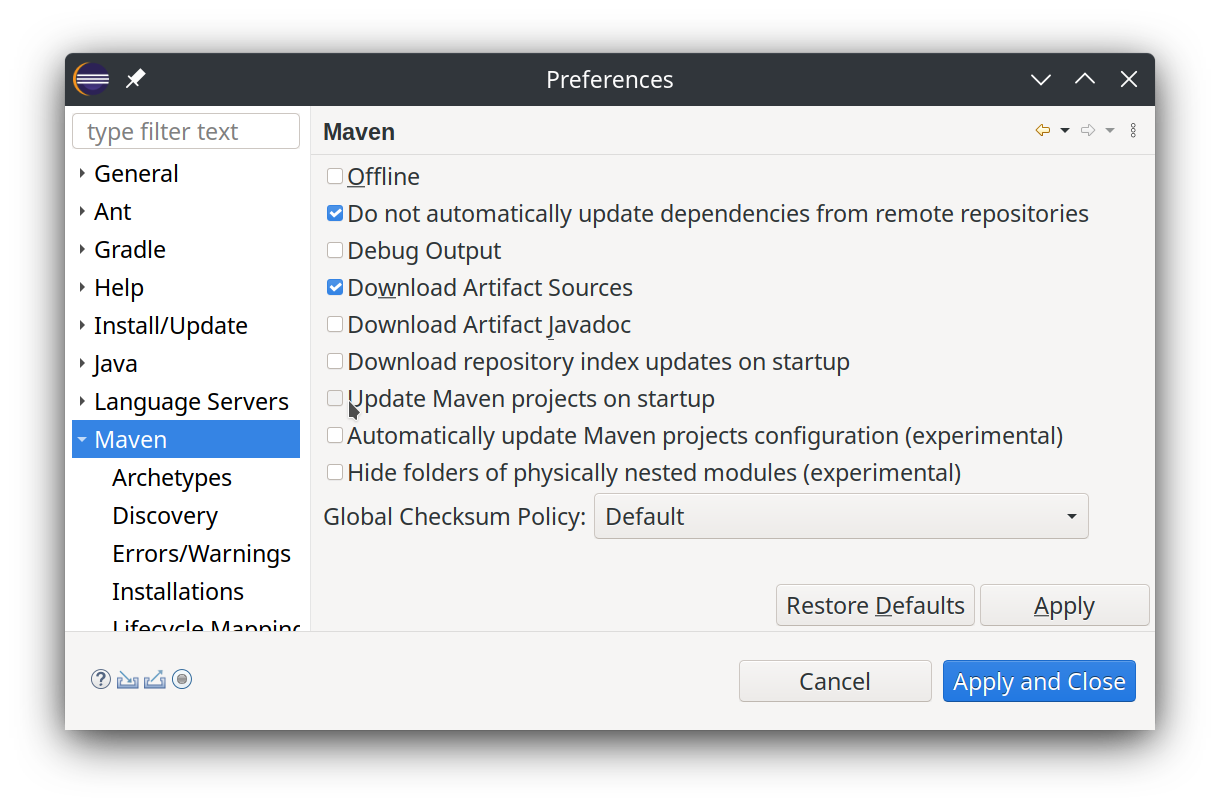Toggle the preference recorder circle icon
The image size is (1220, 807).
tap(182, 679)
